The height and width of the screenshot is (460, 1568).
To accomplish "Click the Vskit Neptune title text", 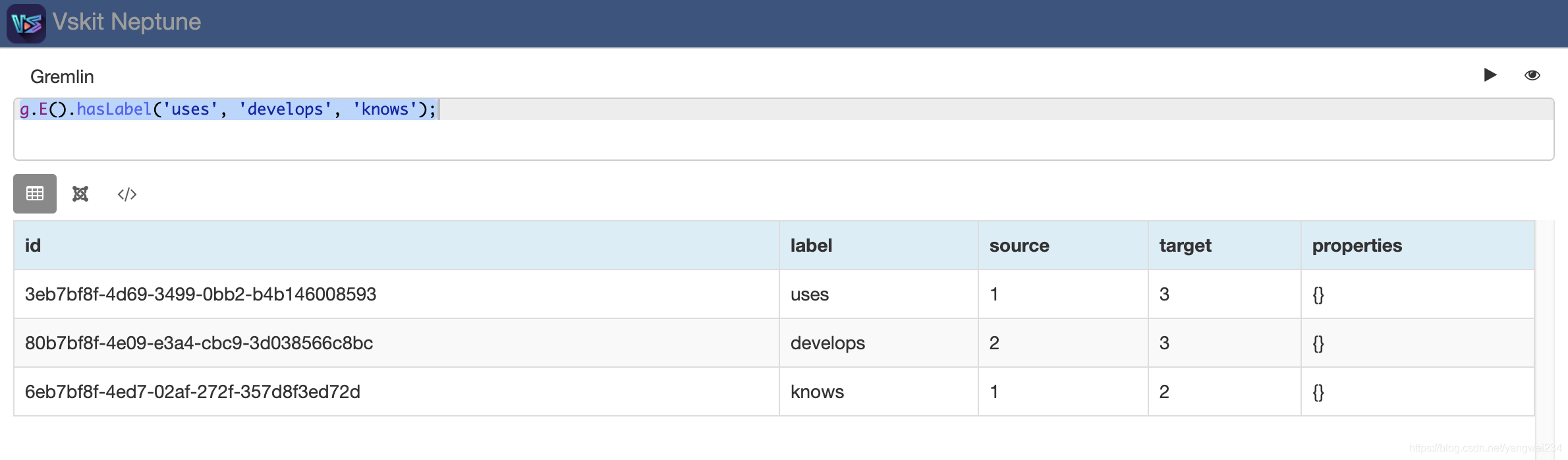I will click(126, 22).
